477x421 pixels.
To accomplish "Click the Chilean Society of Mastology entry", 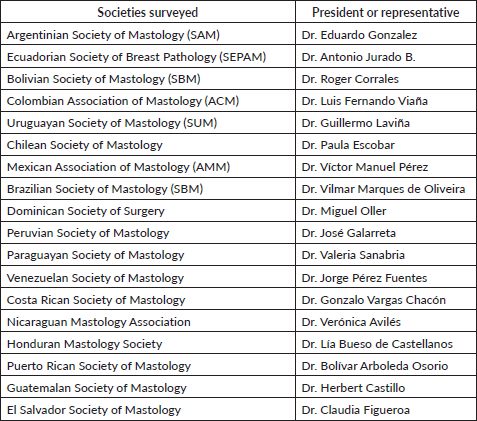I will [85, 145].
